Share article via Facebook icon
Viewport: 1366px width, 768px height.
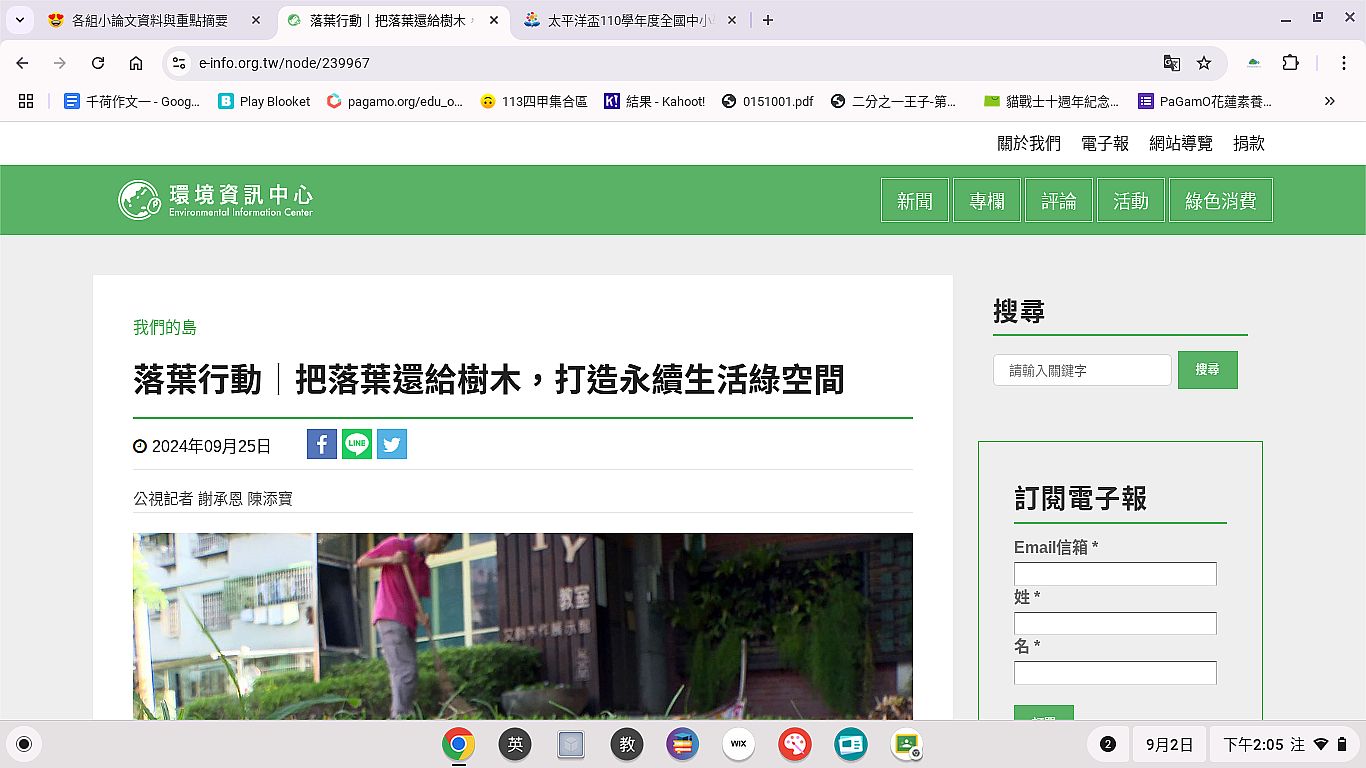[x=321, y=444]
